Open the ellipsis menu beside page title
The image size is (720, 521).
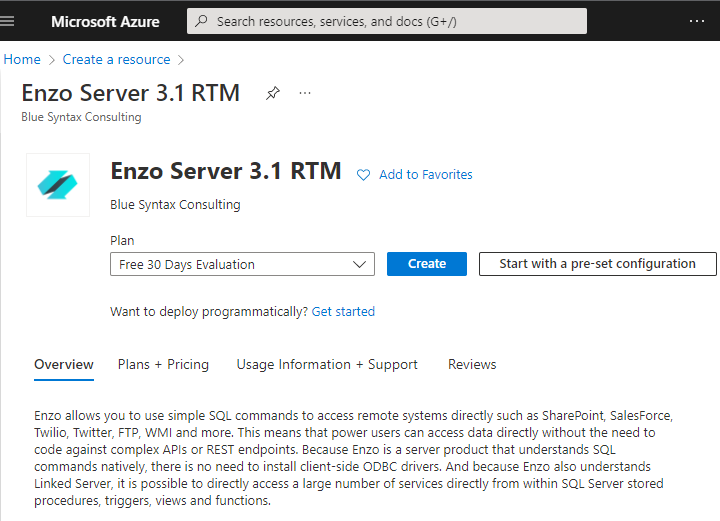(305, 93)
